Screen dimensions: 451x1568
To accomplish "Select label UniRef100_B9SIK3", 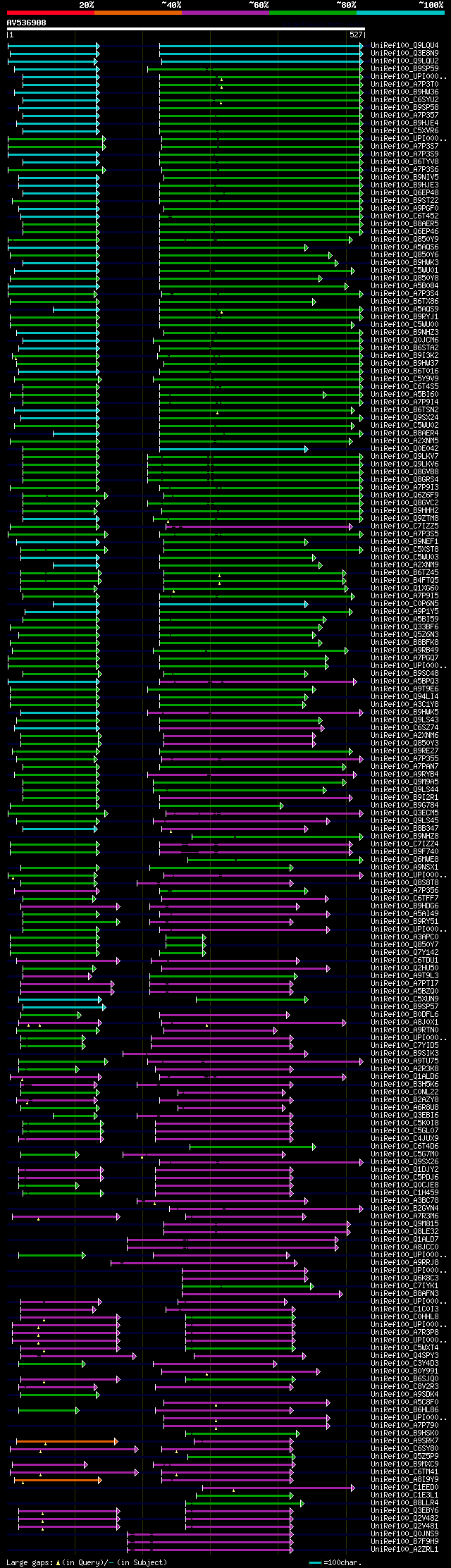I will click(404, 1054).
